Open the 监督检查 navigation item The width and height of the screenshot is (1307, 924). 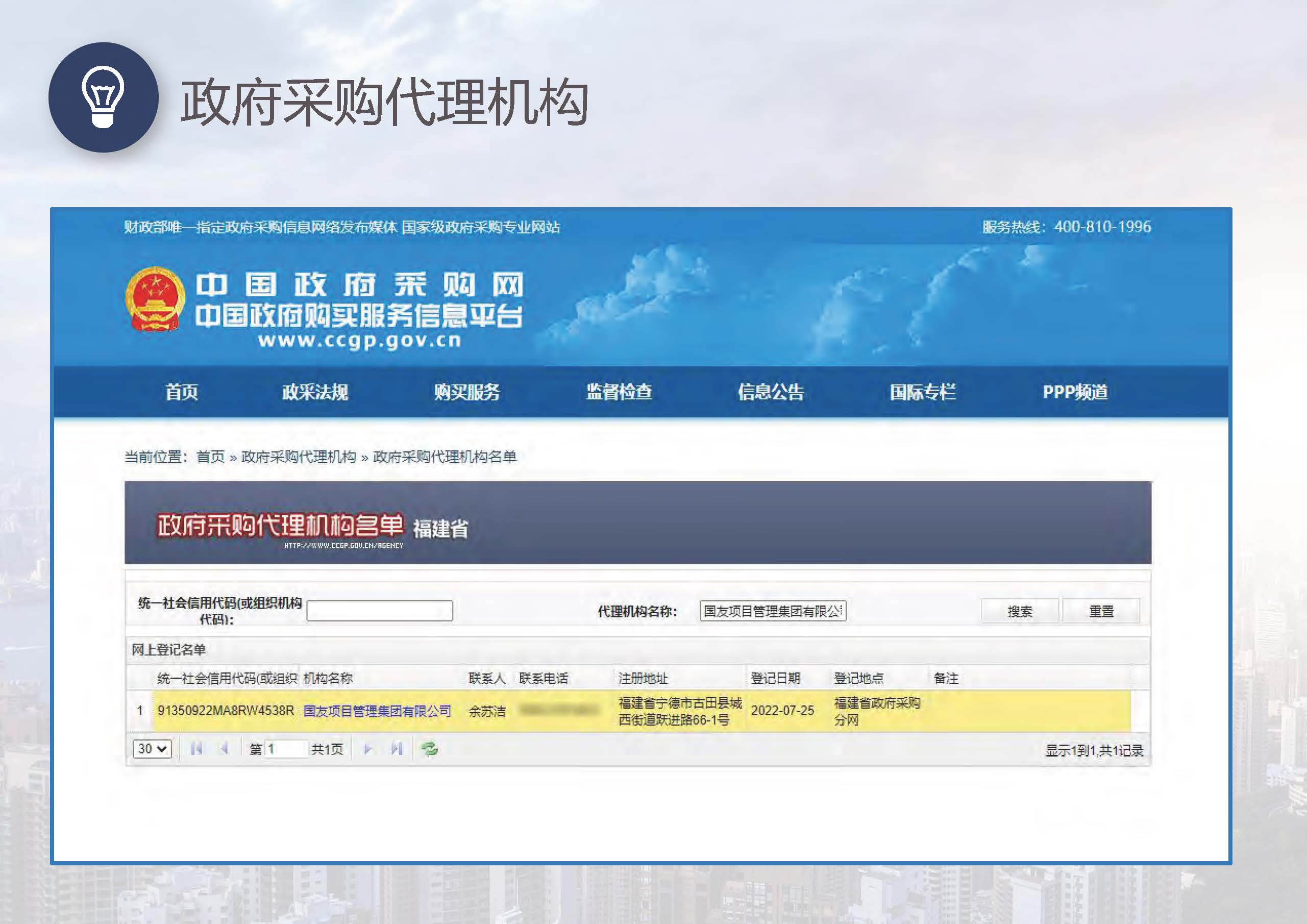pos(619,392)
